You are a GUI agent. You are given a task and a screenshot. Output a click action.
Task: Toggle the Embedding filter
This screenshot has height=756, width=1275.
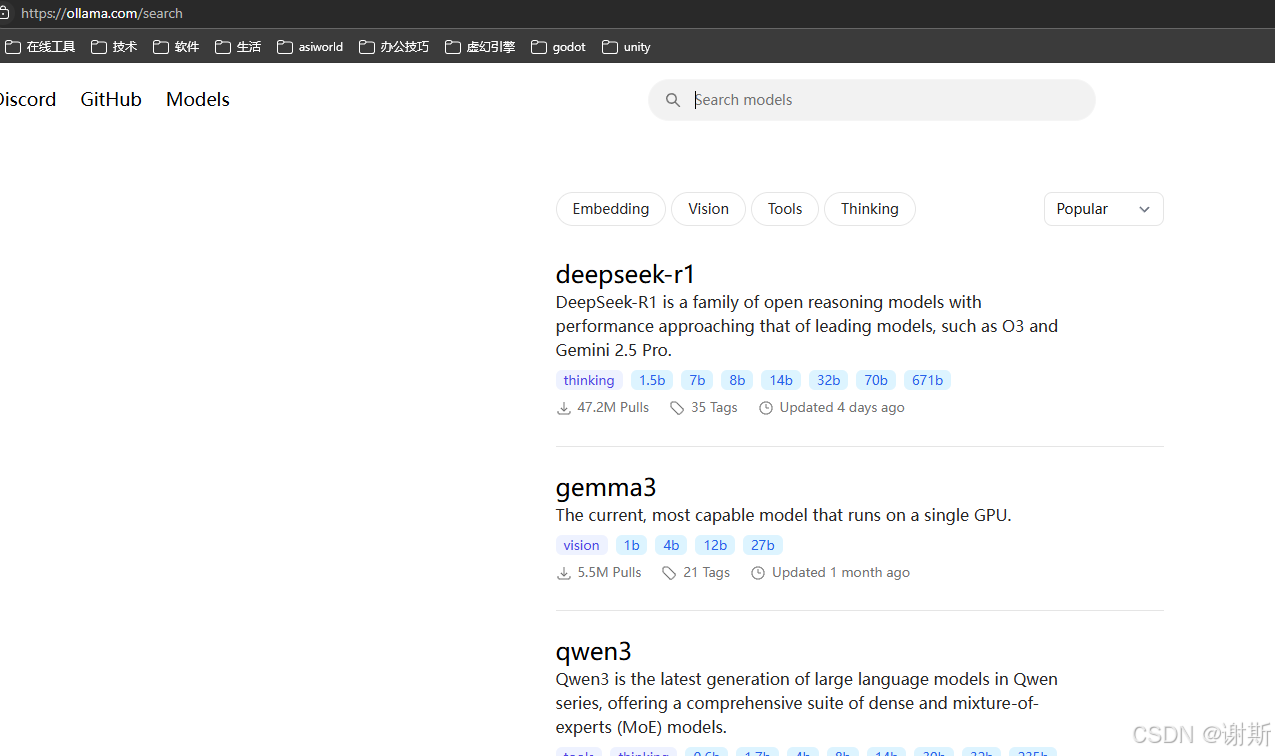coord(611,209)
